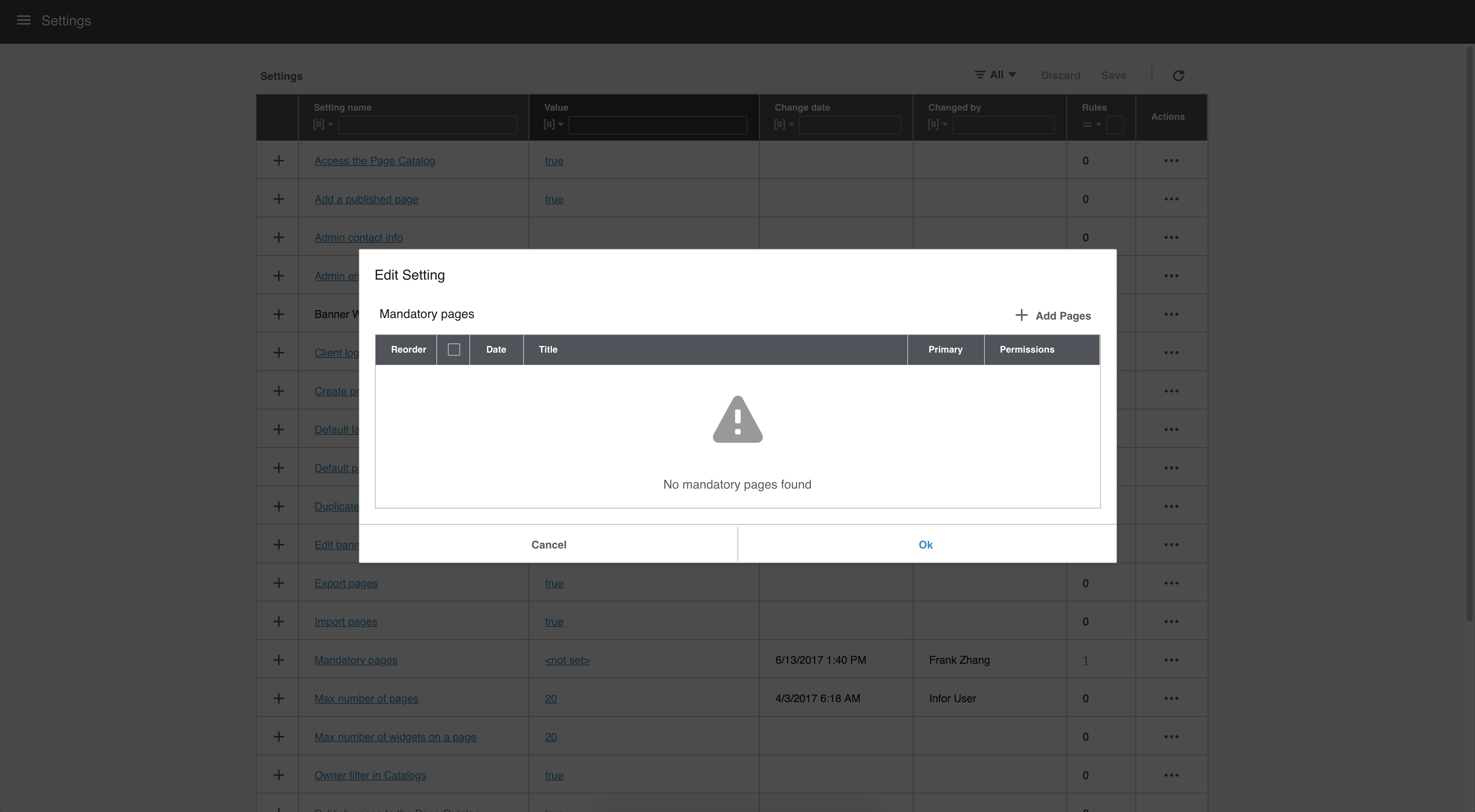The image size is (1475, 812).
Task: Click '6/13/2017 1:40 PM' date cell
Action: [820, 660]
